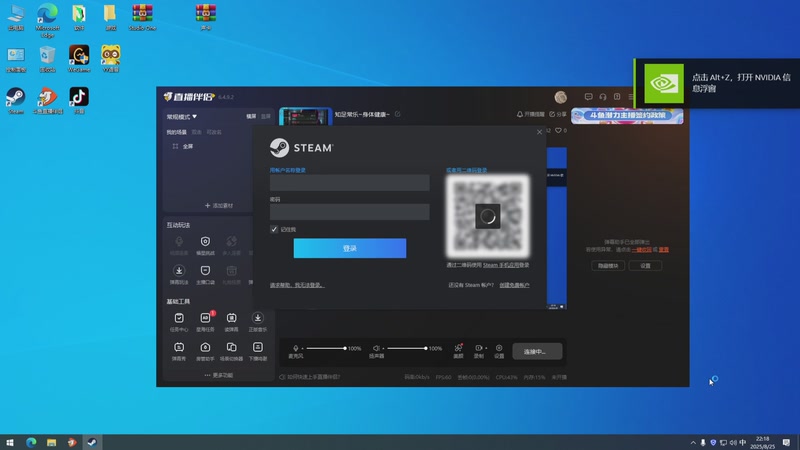Open the orange live-companion desktop shortcut
Screen dimensions: 800x450
pyautogui.click(x=47, y=100)
